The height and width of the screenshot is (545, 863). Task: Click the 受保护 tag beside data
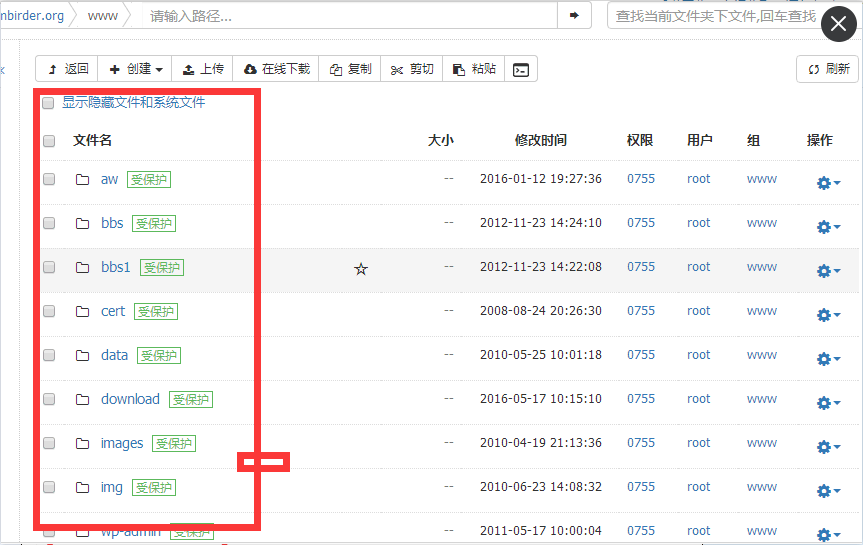tap(159, 356)
